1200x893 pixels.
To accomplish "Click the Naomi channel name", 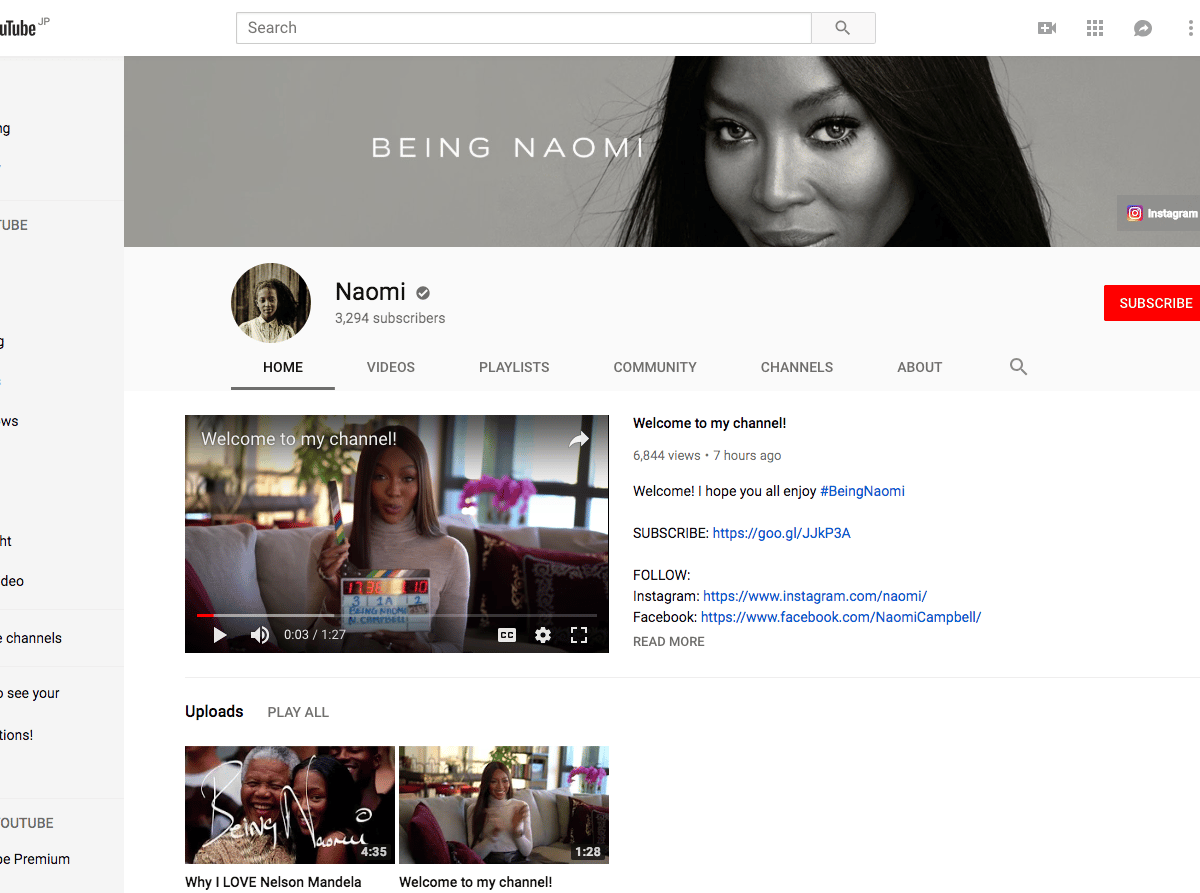I will point(370,292).
